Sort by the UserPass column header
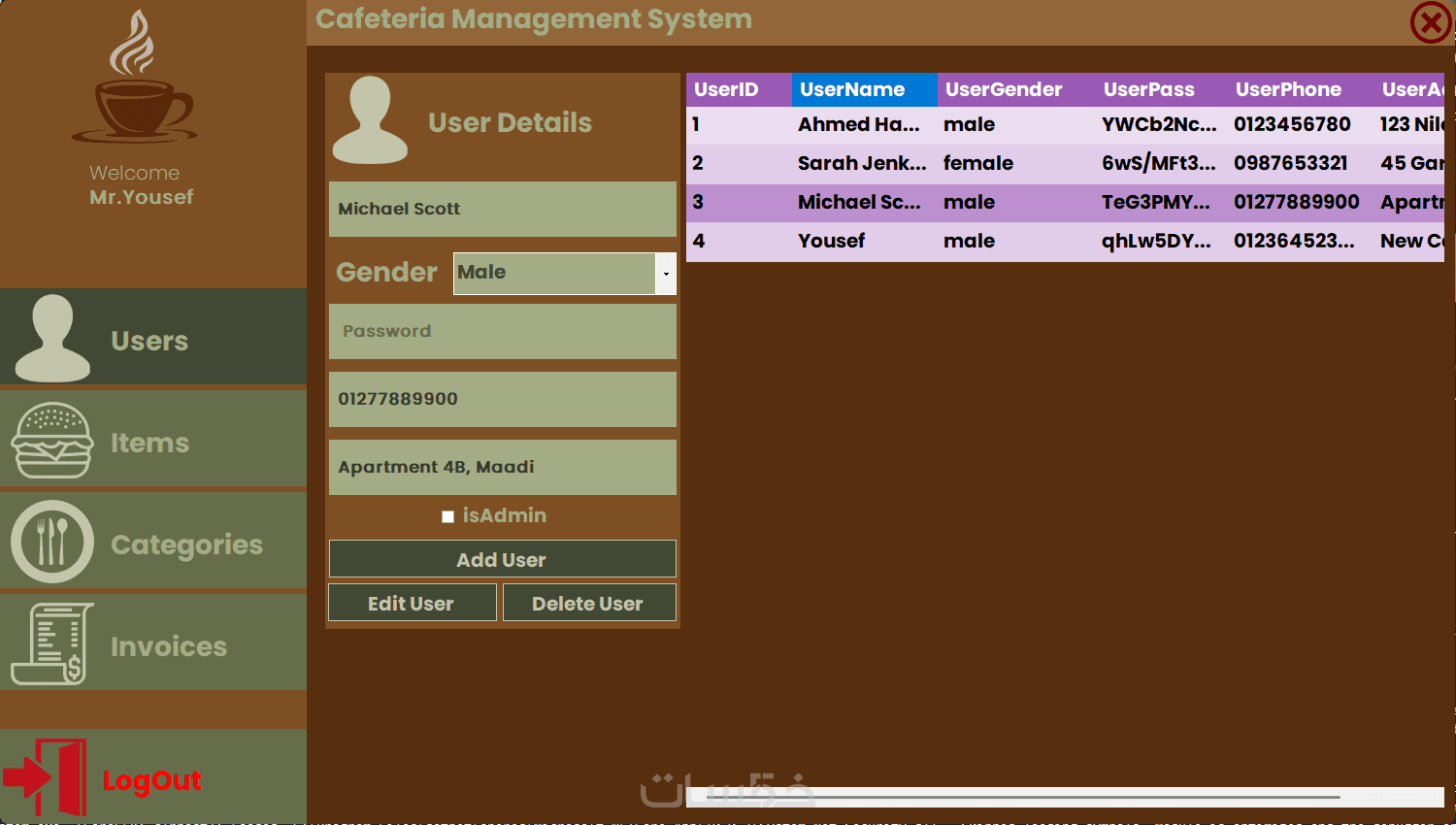The width and height of the screenshot is (1456, 825). [x=1162, y=89]
